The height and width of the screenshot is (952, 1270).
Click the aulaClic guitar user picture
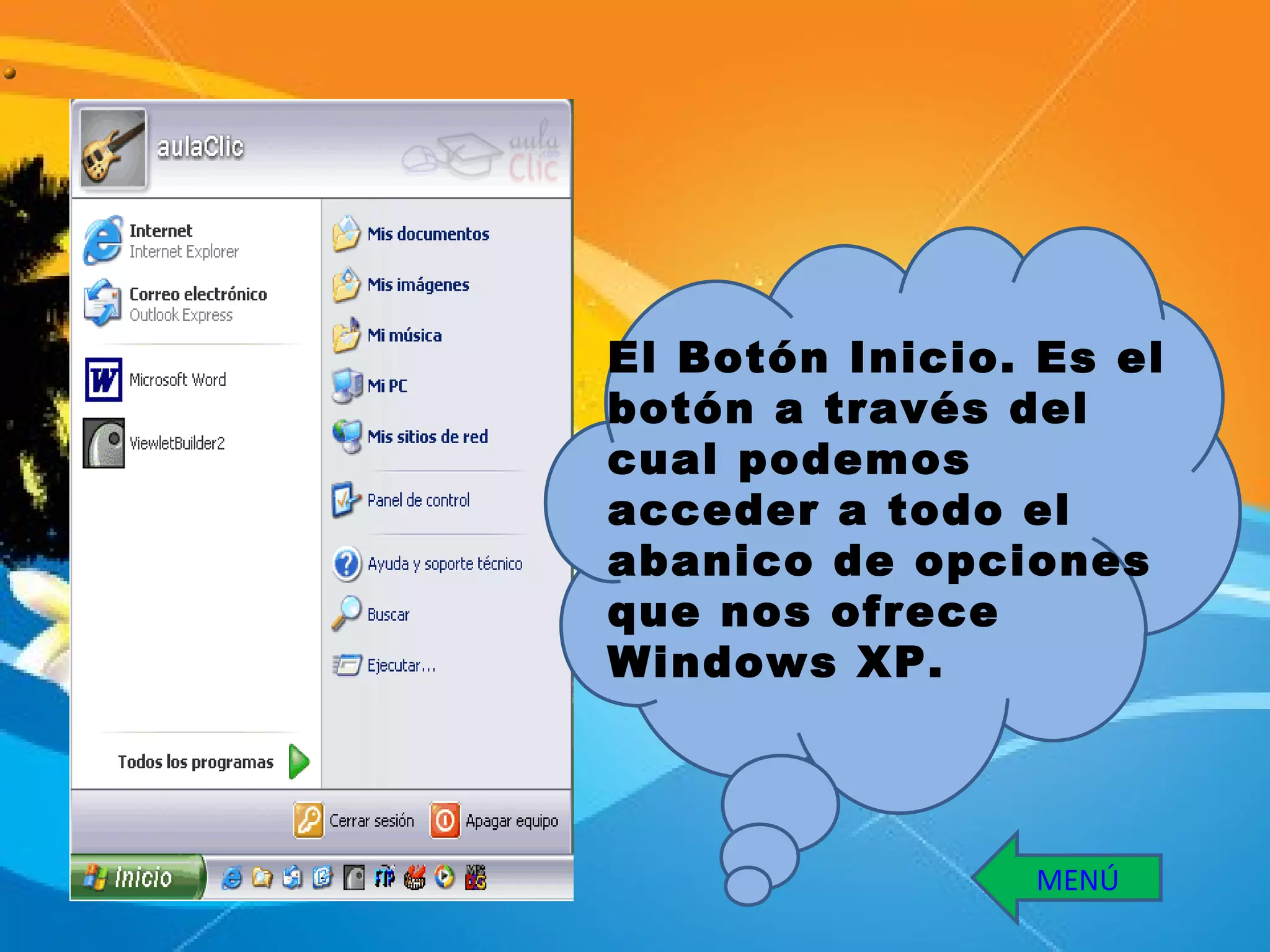tap(113, 148)
